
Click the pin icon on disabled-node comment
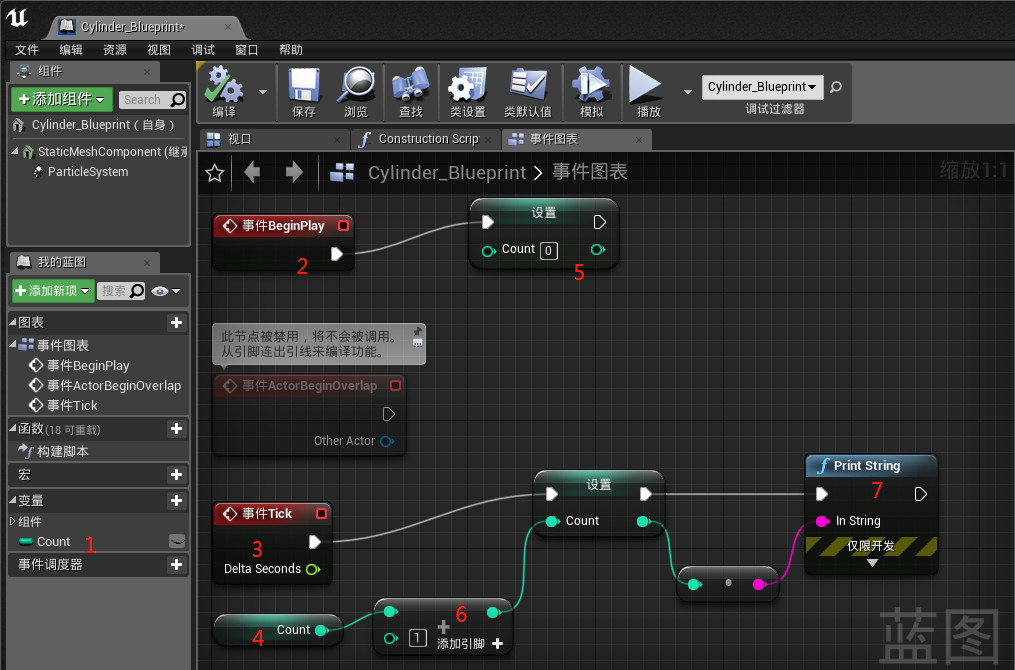[x=418, y=331]
